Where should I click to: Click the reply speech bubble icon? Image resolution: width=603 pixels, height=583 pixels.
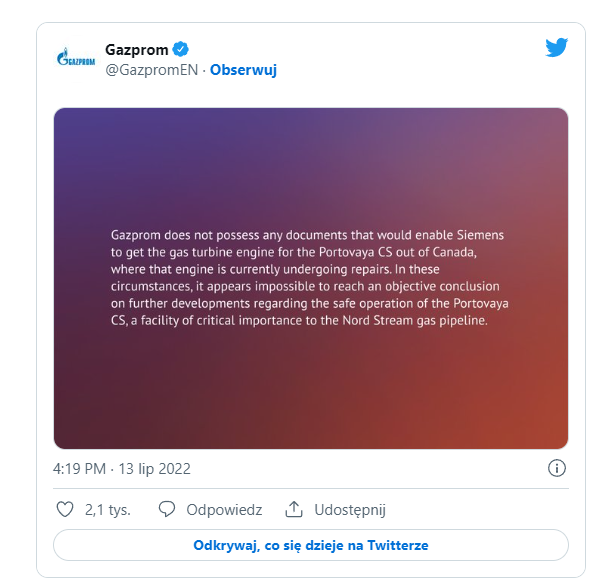[x=167, y=509]
